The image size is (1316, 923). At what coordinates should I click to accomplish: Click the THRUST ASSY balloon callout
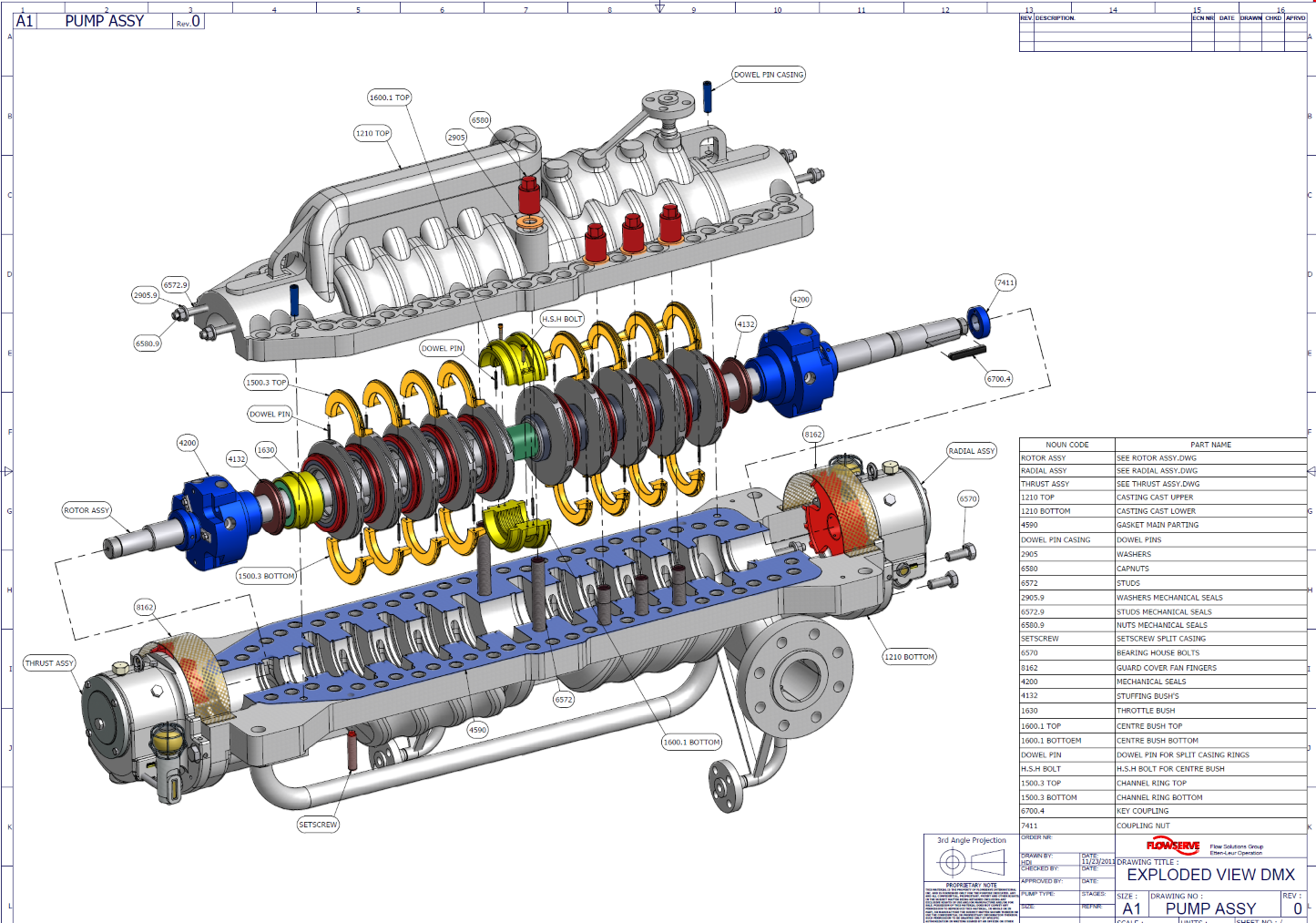tap(49, 663)
